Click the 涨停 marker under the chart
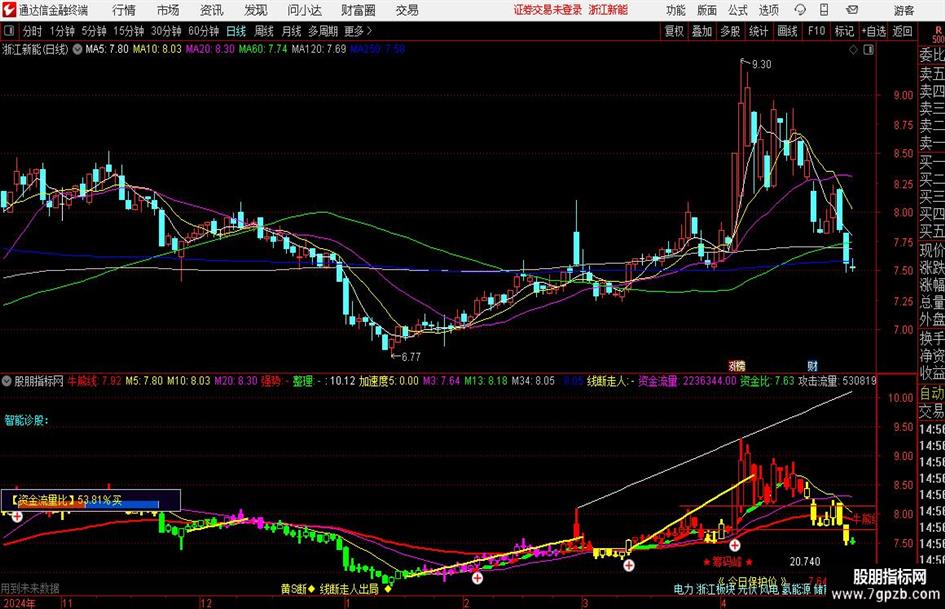This screenshot has height=609, width=945. click(x=737, y=366)
